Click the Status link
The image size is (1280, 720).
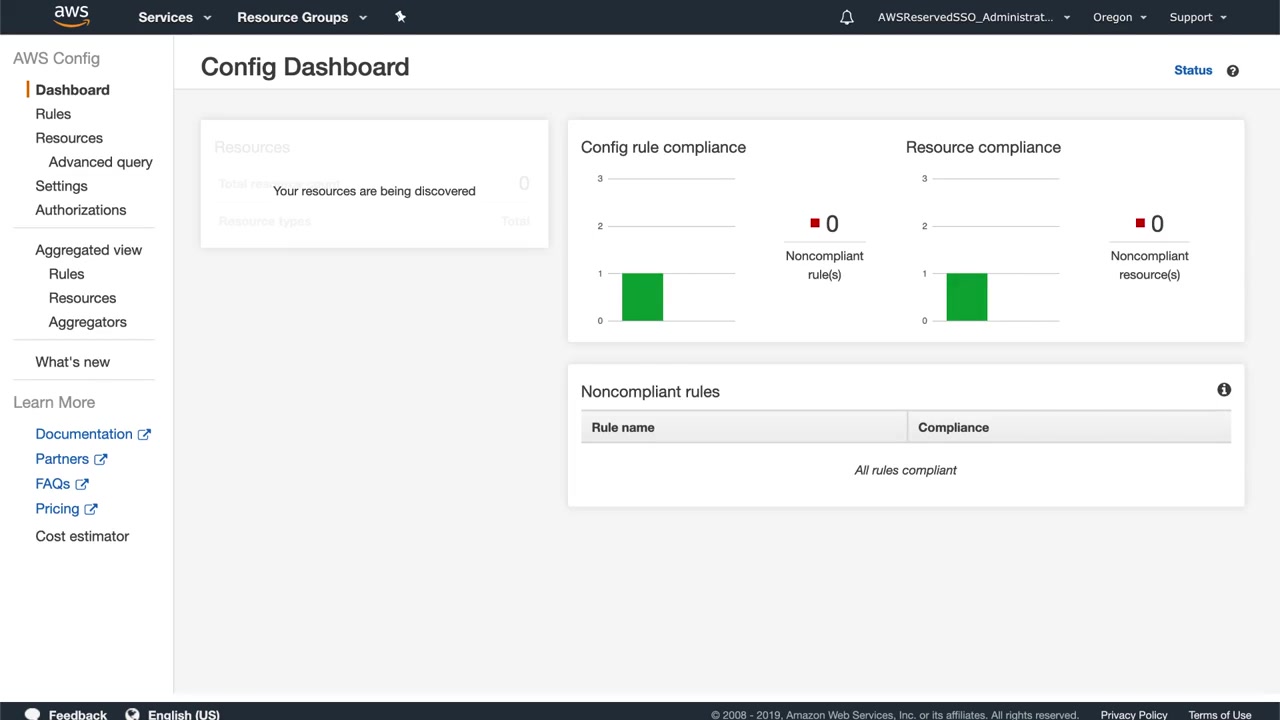tap(1192, 70)
